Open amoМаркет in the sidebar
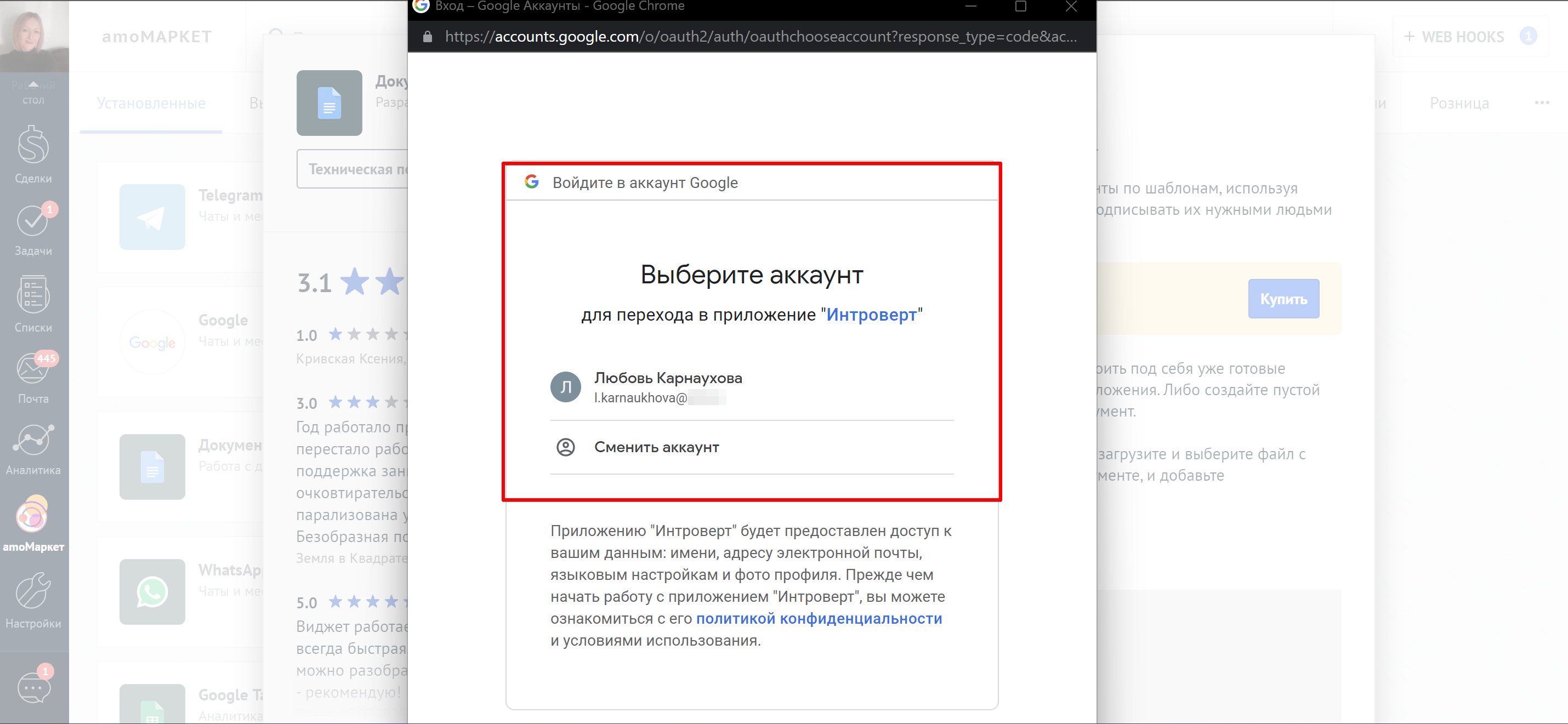 point(33,525)
